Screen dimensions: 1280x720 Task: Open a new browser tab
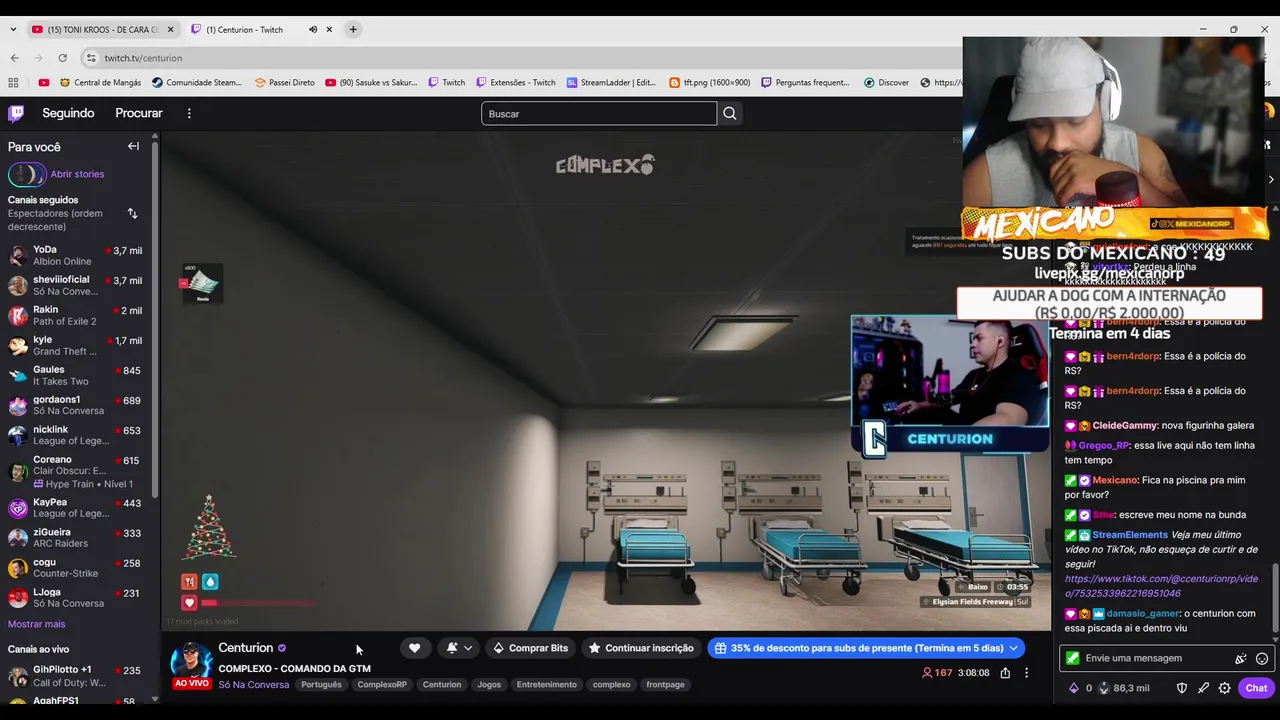[353, 29]
